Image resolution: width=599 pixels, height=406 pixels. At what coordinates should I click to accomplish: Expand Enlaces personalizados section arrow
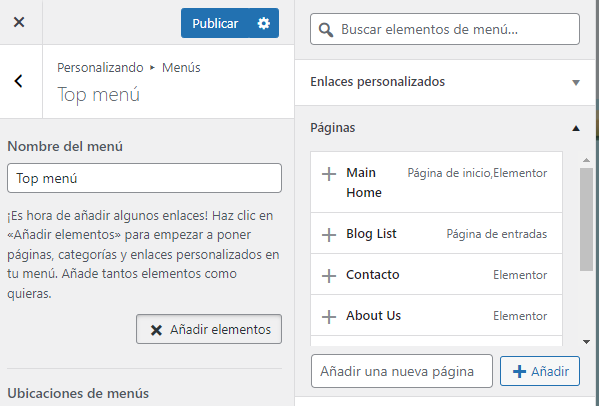tap(576, 82)
